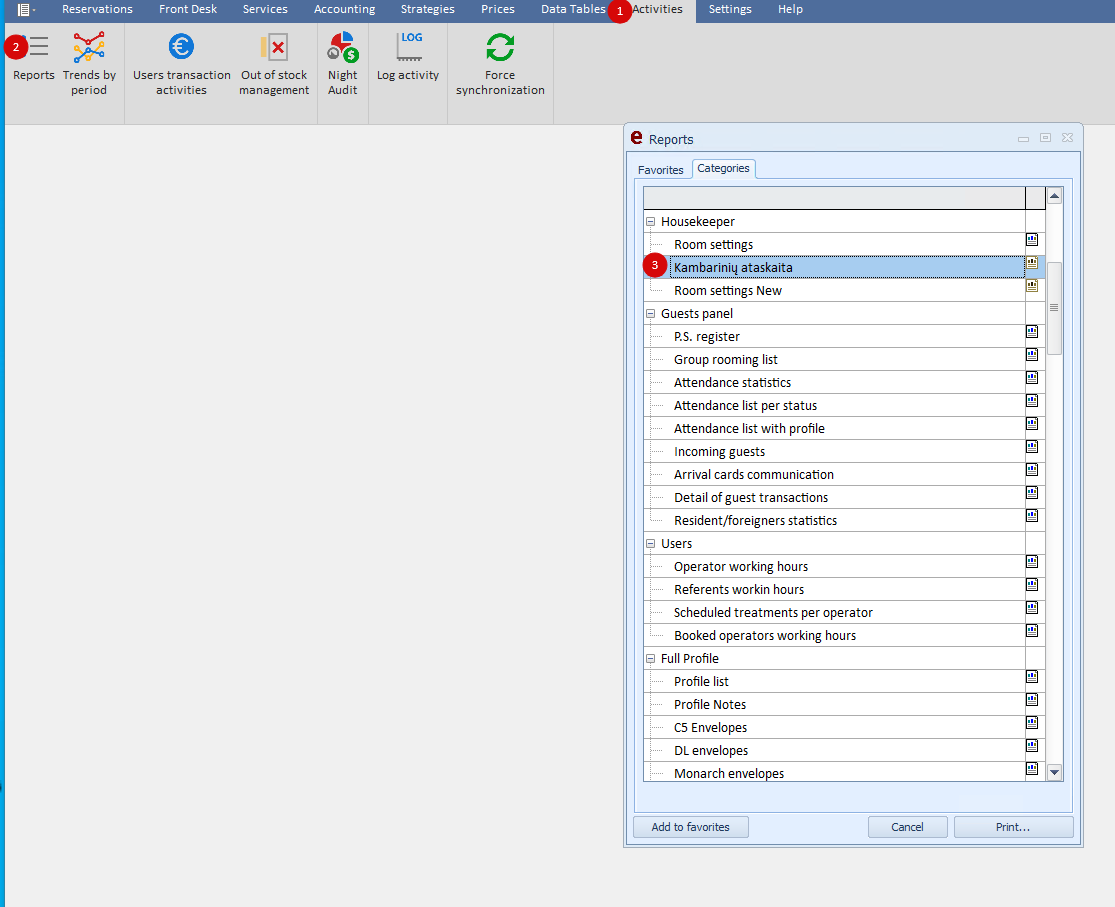Open Trends by period chart icon
The width and height of the screenshot is (1115, 907).
coord(89,47)
